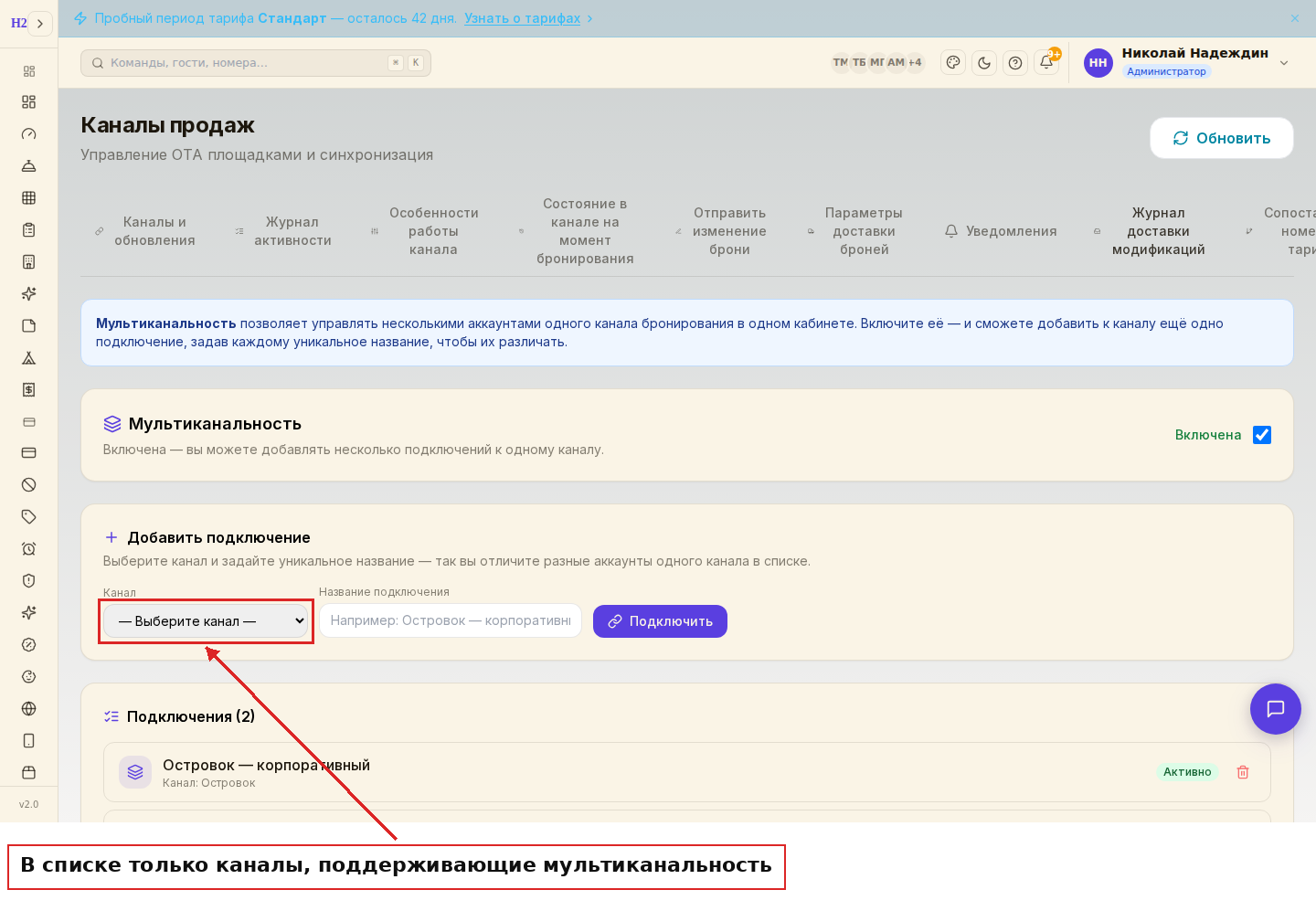Click the alarm clock icon in sidebar
1316x911 pixels.
(x=28, y=549)
